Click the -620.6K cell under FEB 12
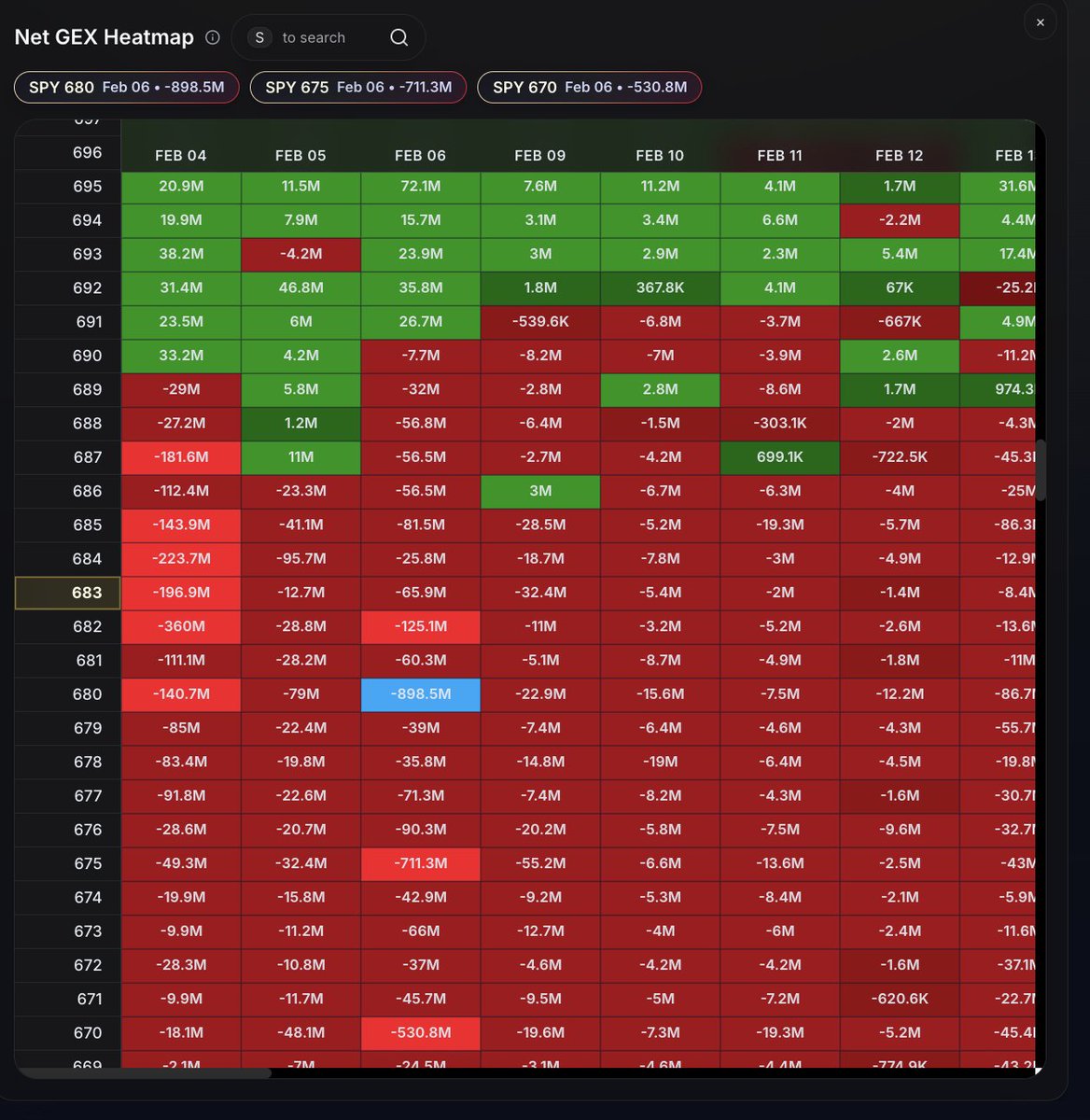This screenshot has height=1120, width=1090. [x=900, y=999]
